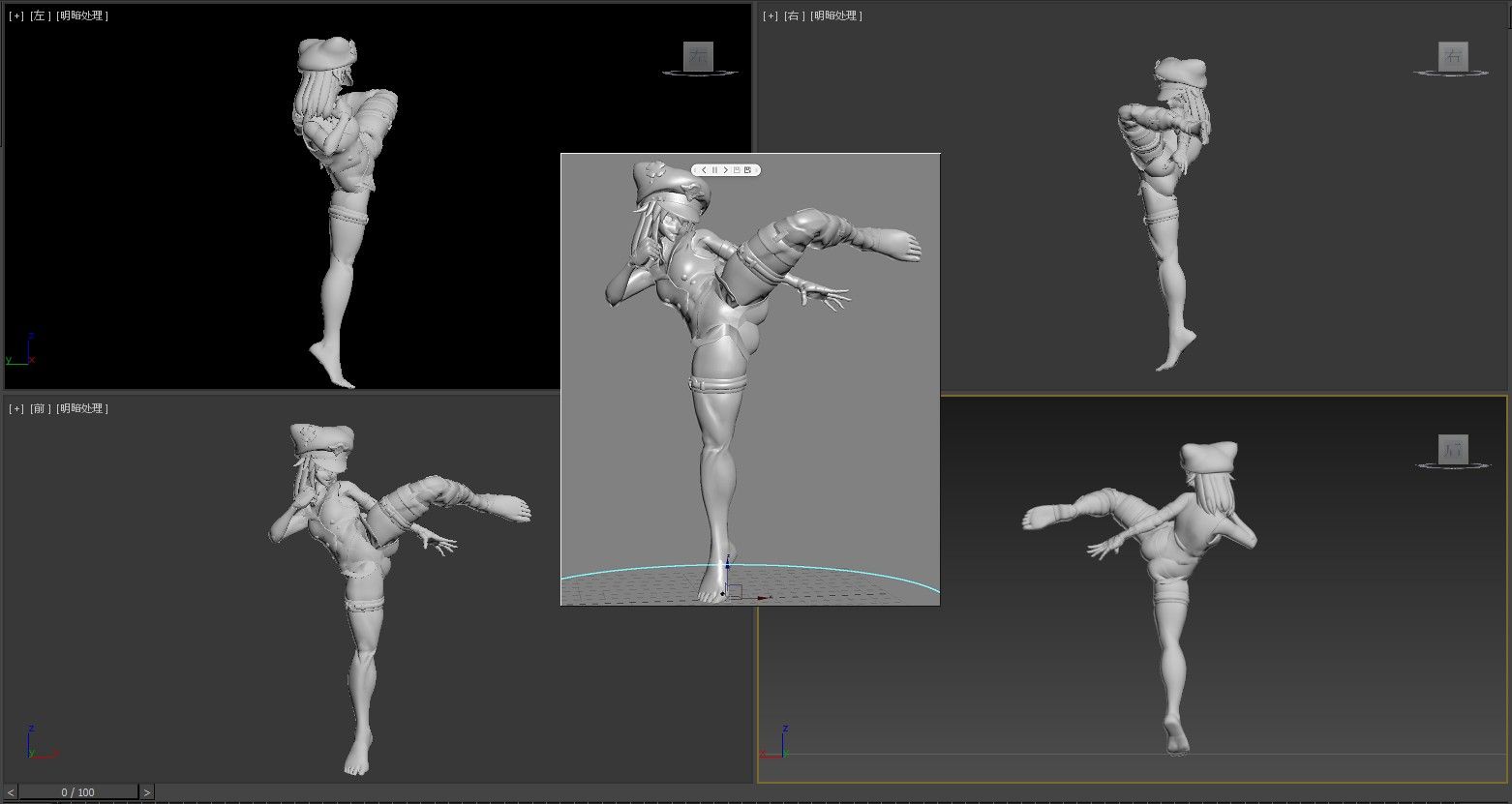Viewport: 1512px width, 804px height.
Task: Open 明暗处理 shading menu in 右 viewport
Action: pos(836,15)
